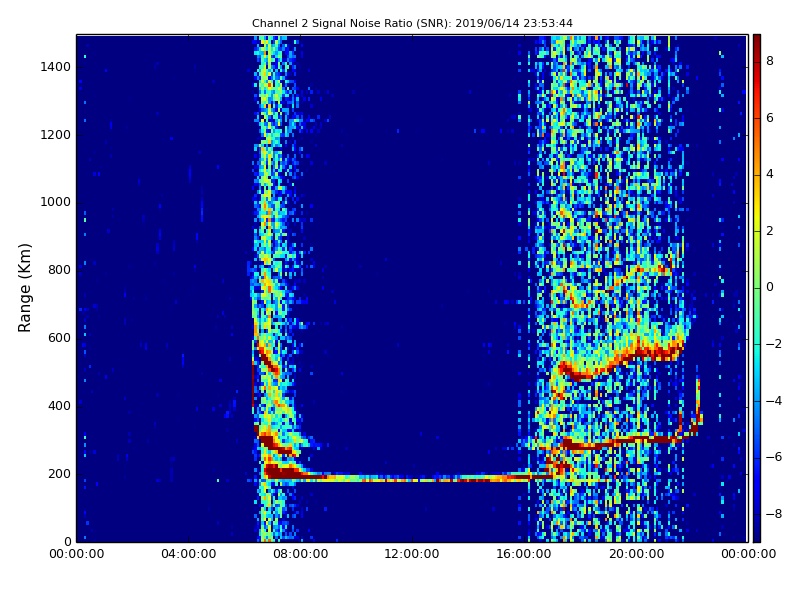Click the colorbar label 0
Screen dimensions: 800x600
click(770, 287)
